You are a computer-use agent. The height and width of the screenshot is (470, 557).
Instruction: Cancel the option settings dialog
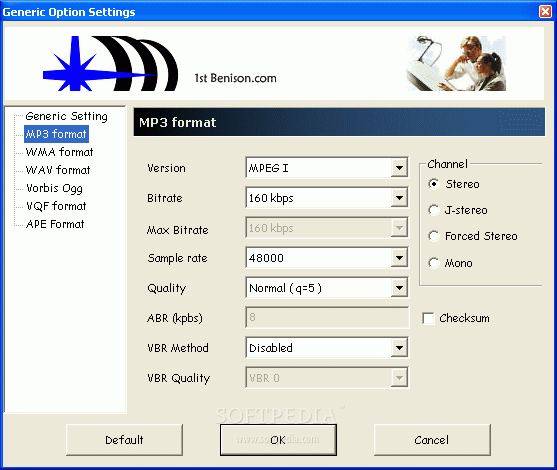(x=432, y=440)
